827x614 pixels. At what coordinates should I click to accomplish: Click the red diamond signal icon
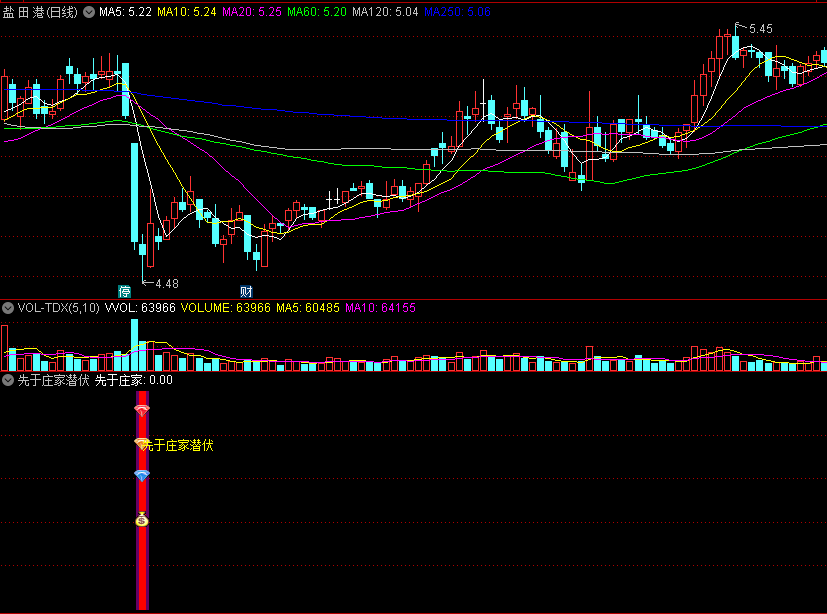pyautogui.click(x=142, y=410)
